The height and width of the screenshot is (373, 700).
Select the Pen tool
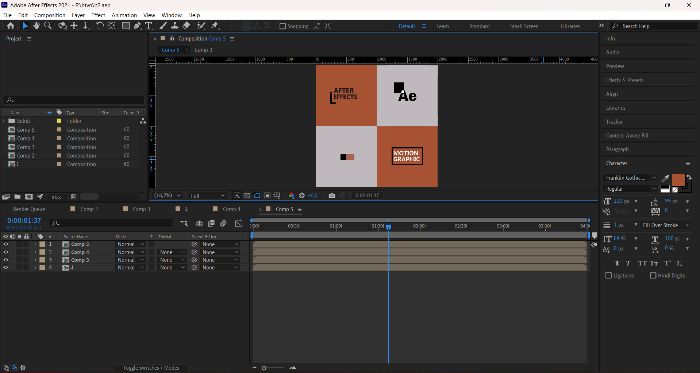pyautogui.click(x=137, y=26)
